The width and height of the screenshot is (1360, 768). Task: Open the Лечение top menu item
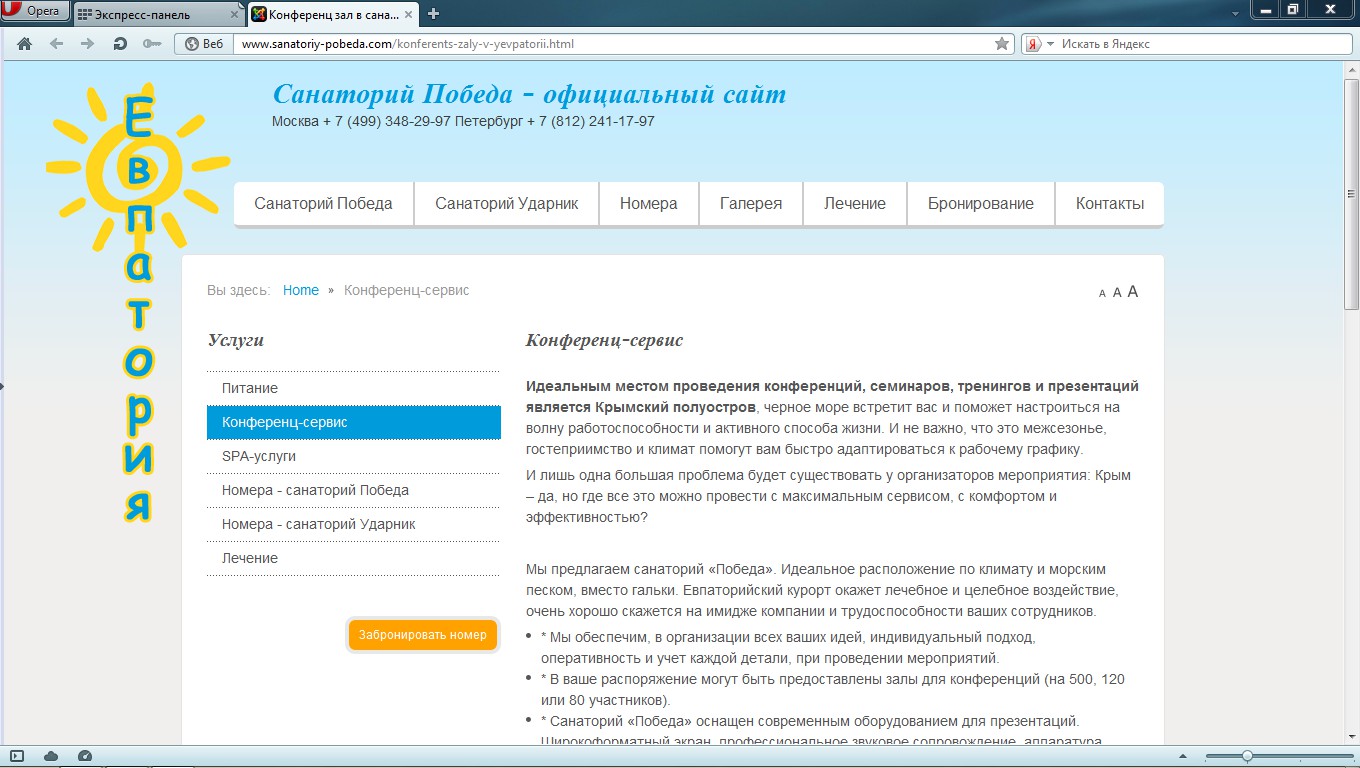pos(855,203)
